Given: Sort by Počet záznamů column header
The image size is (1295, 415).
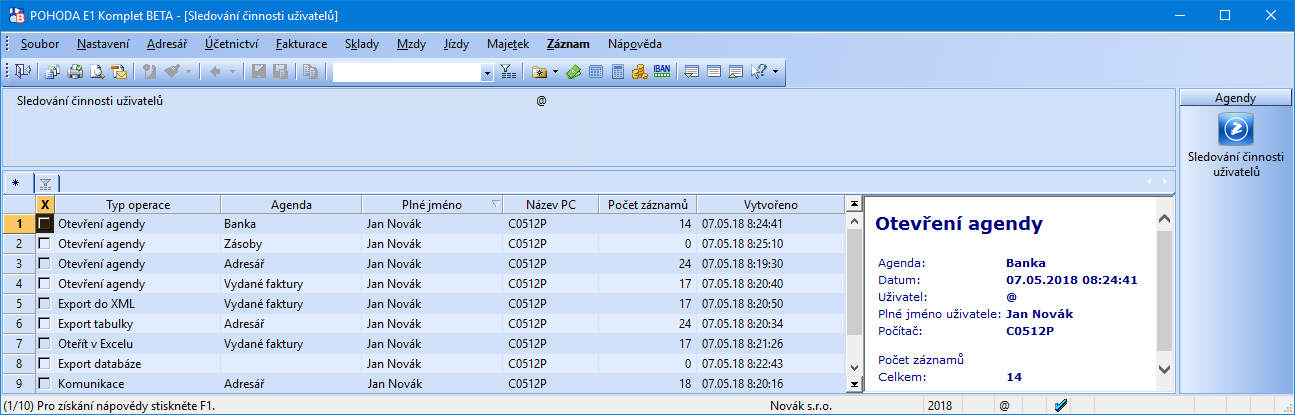Looking at the screenshot, I should (647, 204).
